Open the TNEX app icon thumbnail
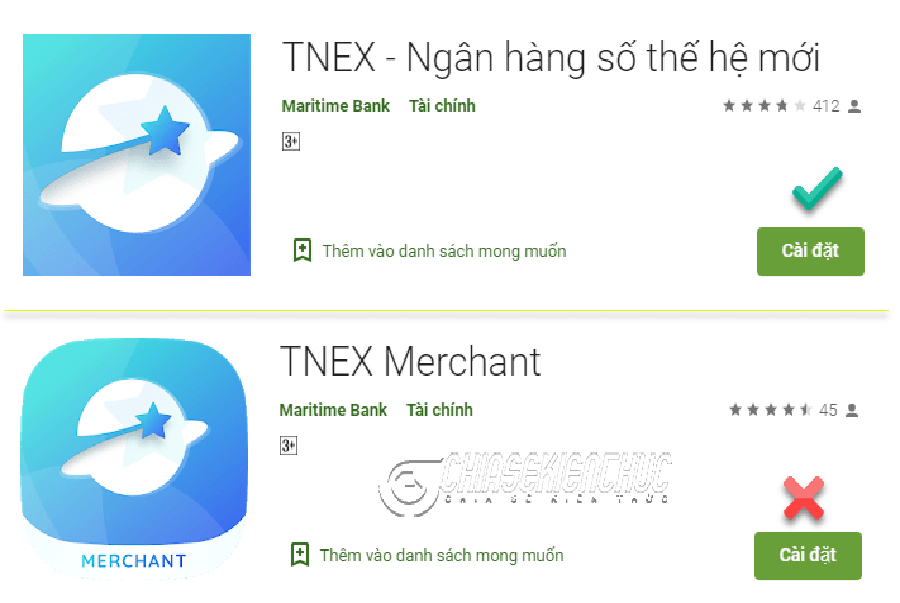Image resolution: width=900 pixels, height=603 pixels. (x=137, y=155)
